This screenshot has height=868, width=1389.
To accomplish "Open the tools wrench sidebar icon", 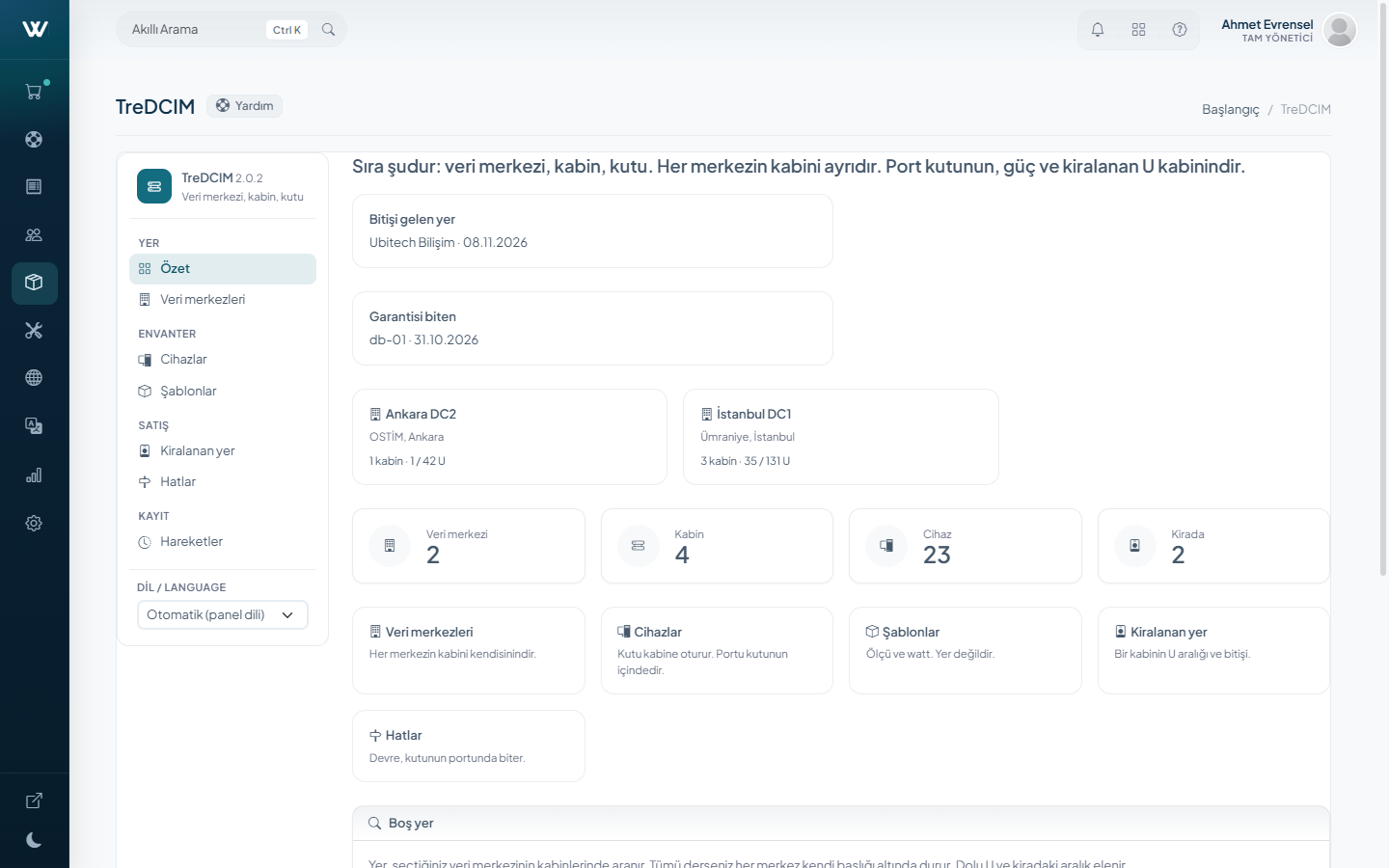I will click(34, 331).
